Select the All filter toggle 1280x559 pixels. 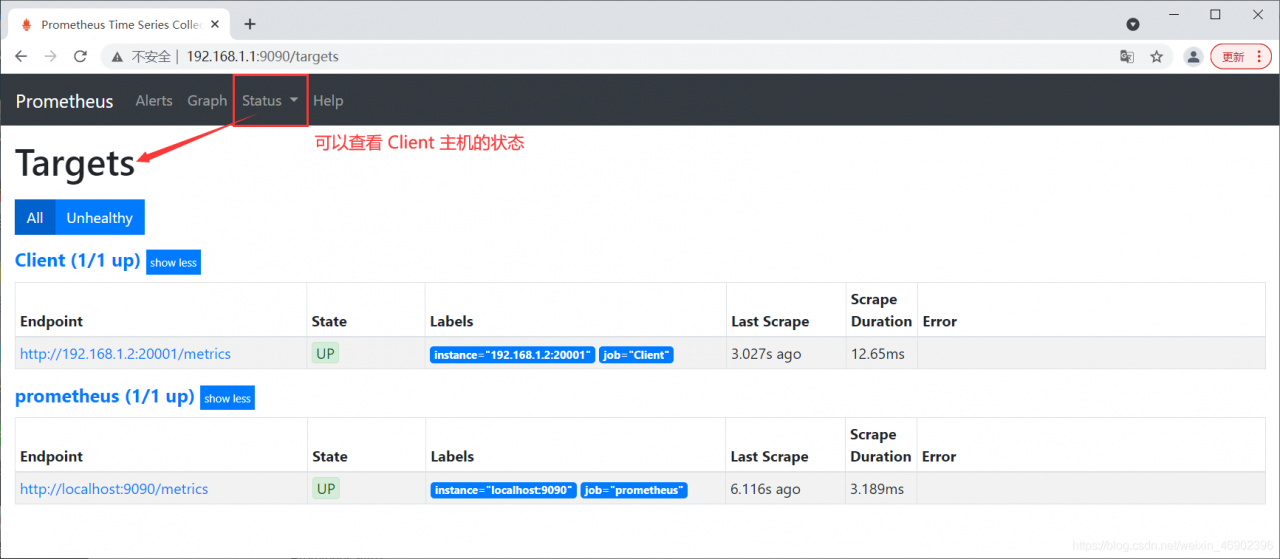[x=35, y=217]
